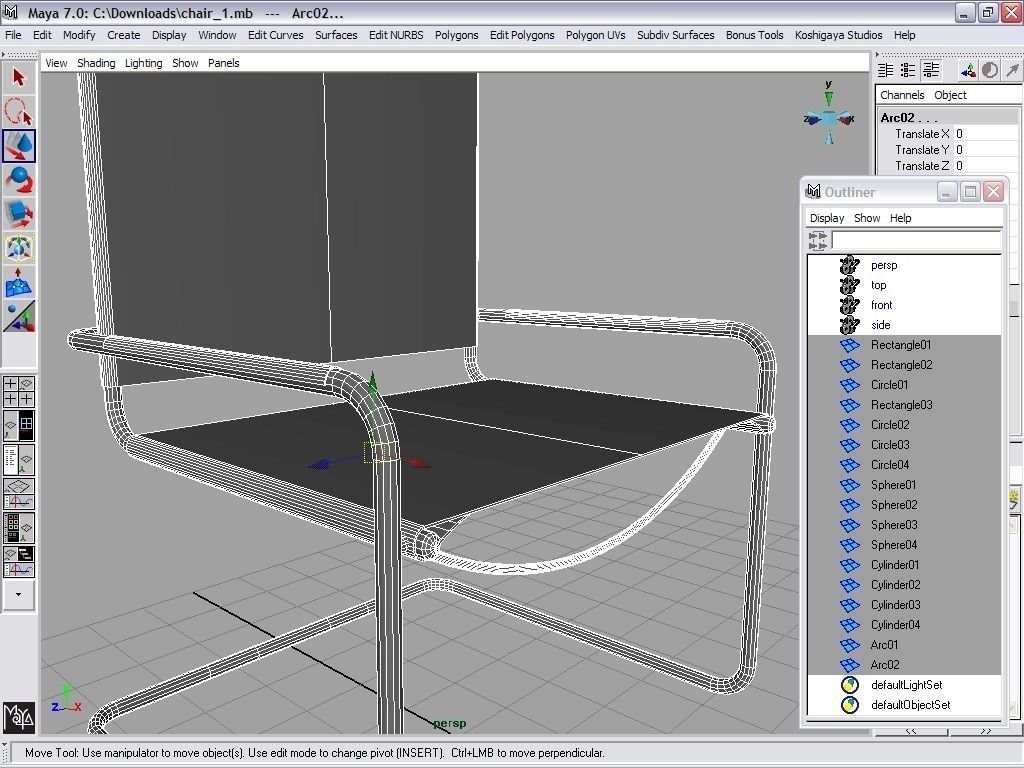
Task: Show the Channel Box only layout icon
Action: (886, 71)
